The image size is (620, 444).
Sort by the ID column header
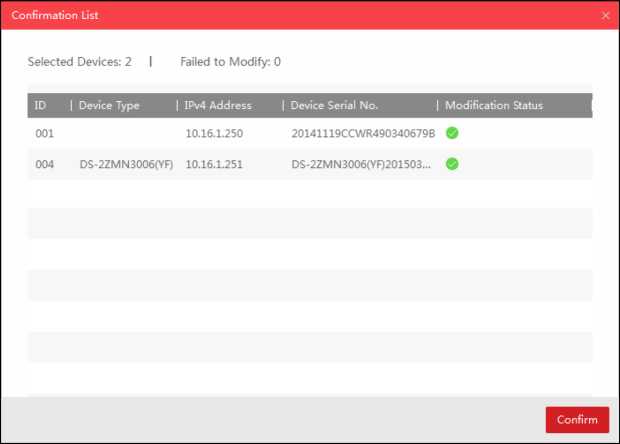41,106
